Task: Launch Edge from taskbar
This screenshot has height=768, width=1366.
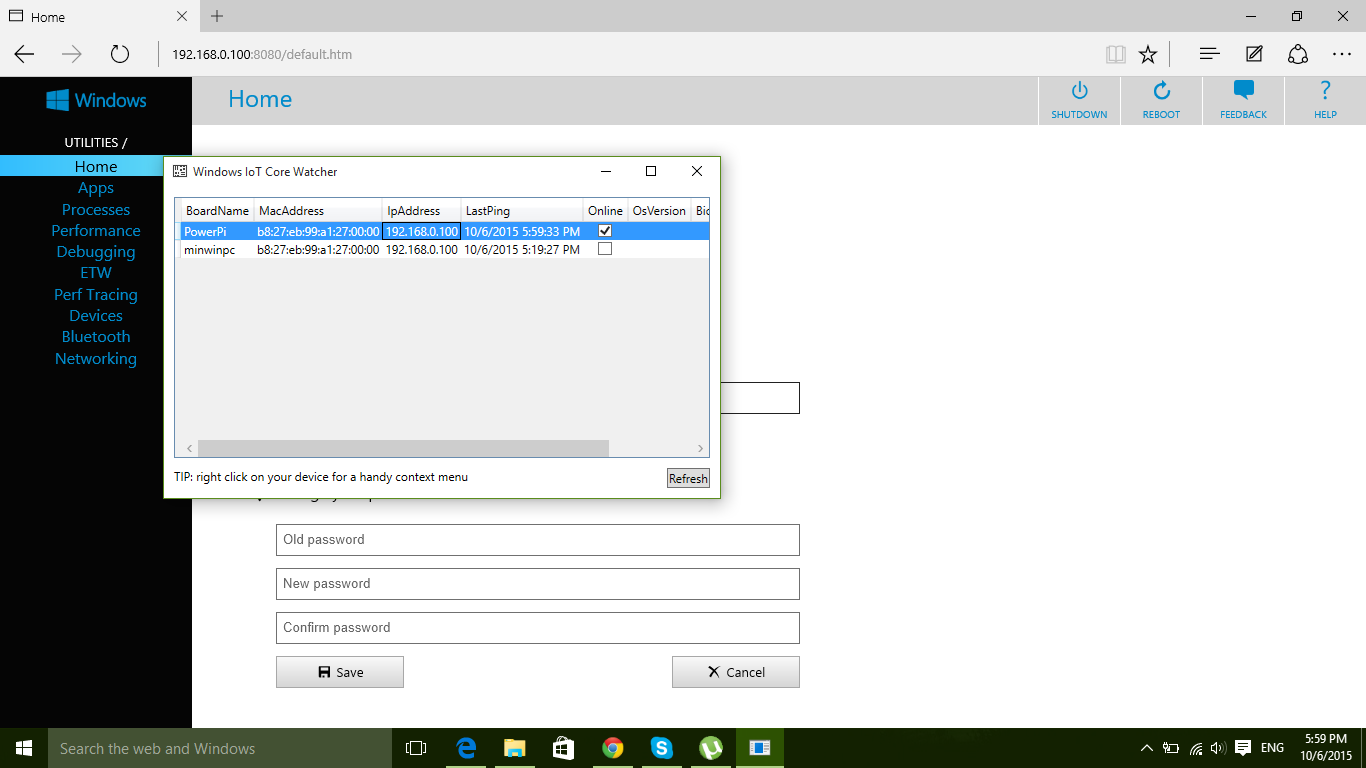Action: coord(465,748)
